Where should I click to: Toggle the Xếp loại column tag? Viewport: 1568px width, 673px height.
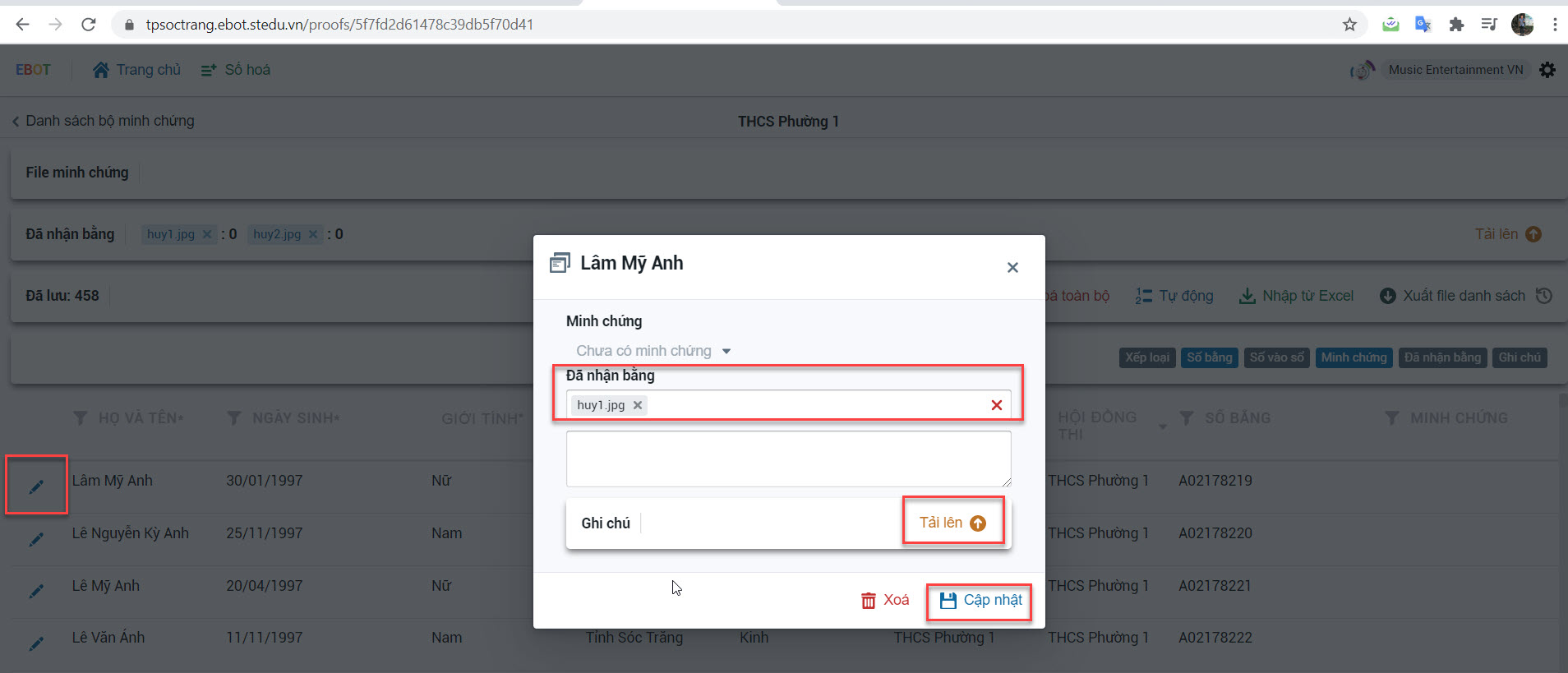click(1147, 357)
